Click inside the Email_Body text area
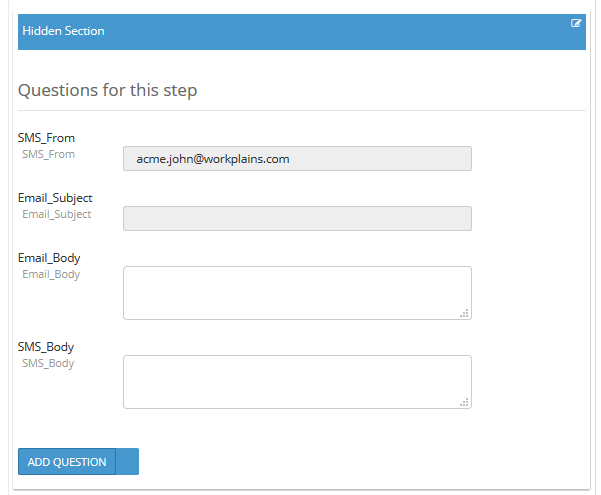Image resolution: width=601 pixels, height=495 pixels. [297, 293]
